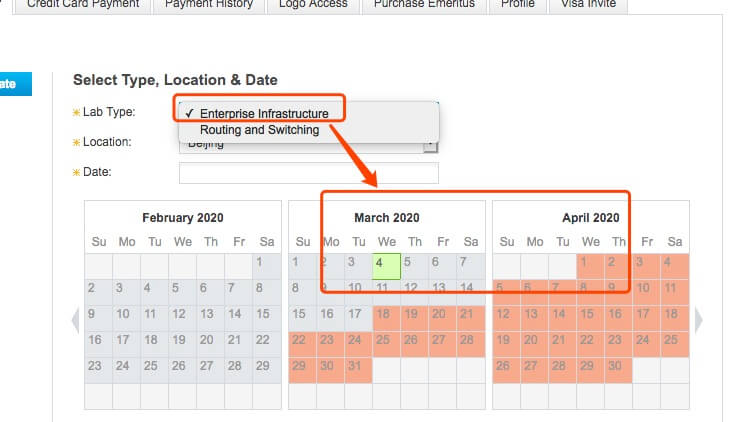Choose April 30 date cell
This screenshot has width=731, height=422.
[x=618, y=366]
